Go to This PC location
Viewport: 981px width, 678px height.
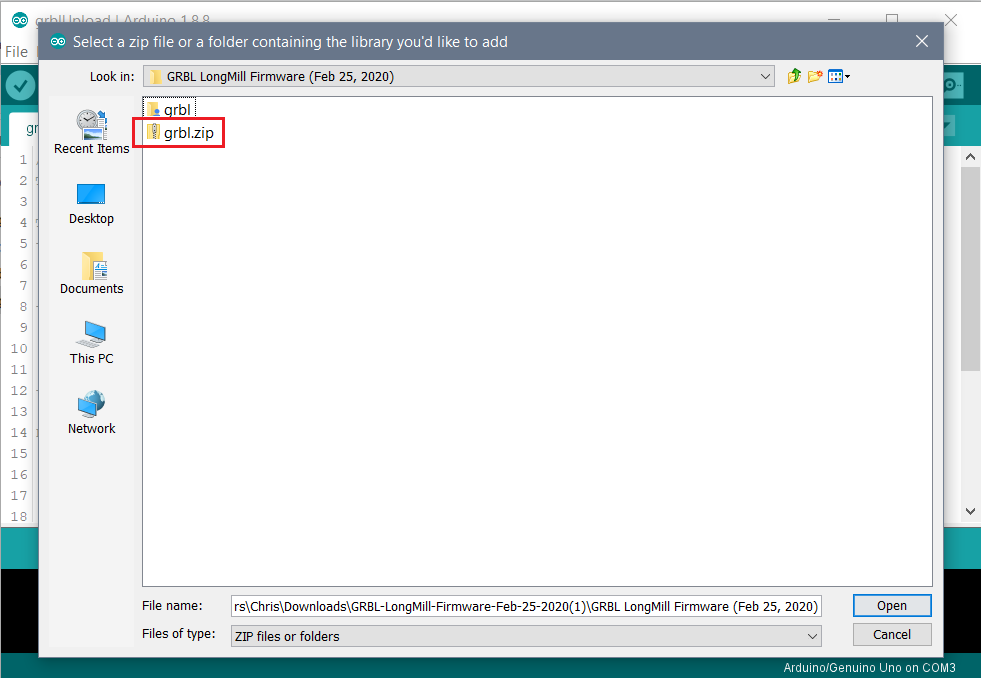(91, 343)
